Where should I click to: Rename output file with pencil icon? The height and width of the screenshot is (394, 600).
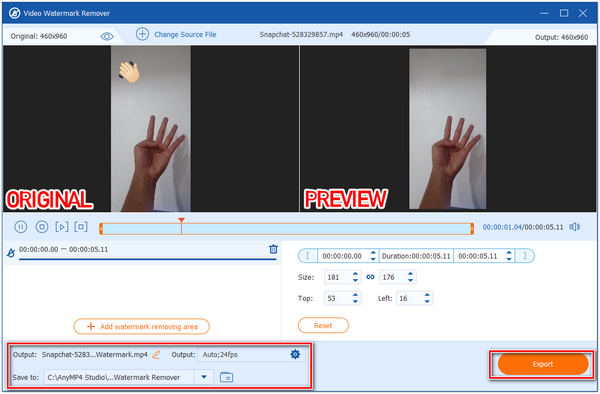(x=156, y=355)
